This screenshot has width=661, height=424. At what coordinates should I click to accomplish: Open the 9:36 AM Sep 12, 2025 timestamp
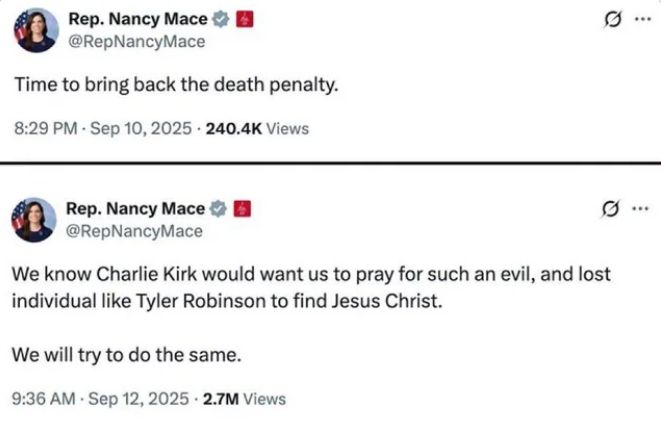coord(98,398)
